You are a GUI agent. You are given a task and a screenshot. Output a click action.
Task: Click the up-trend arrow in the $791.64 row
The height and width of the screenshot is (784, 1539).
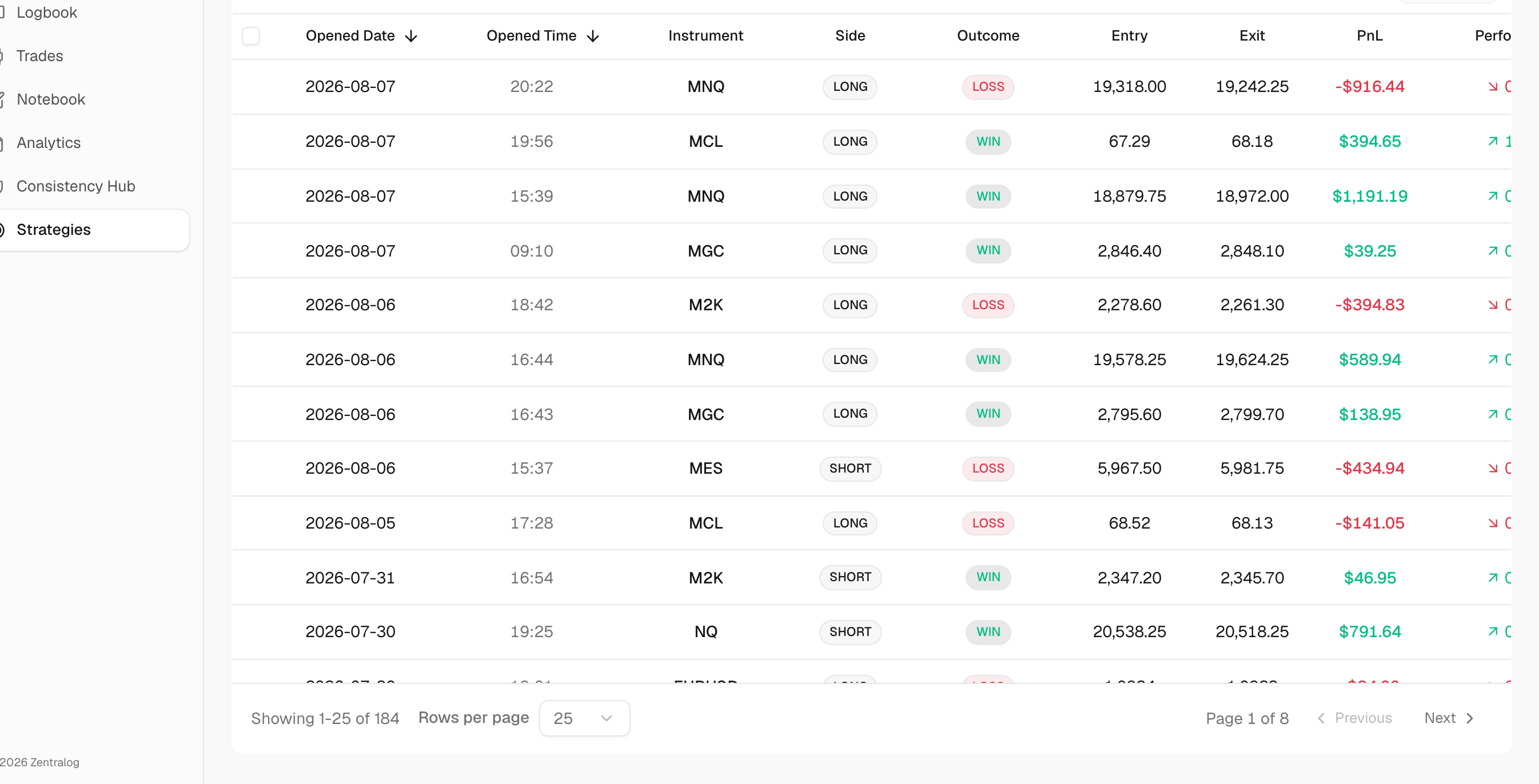[1493, 632]
